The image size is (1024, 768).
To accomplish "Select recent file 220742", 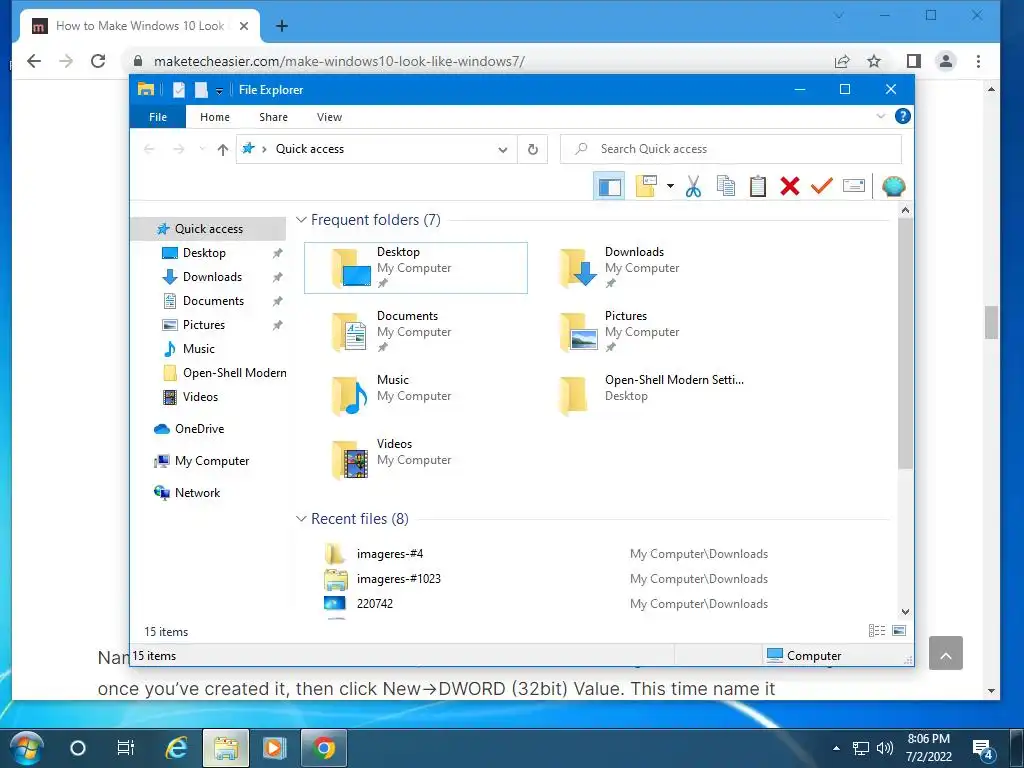I will pyautogui.click(x=375, y=603).
